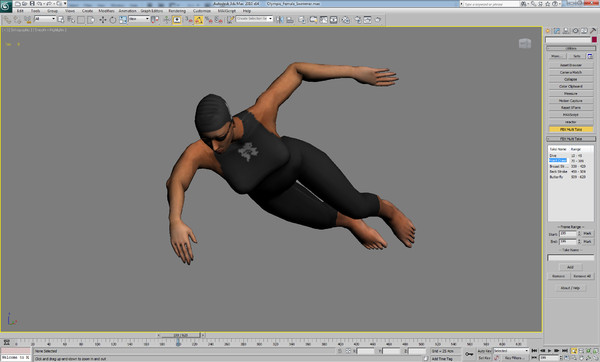Click the Mirror tool icon
The image size is (600, 362).
[280, 20]
